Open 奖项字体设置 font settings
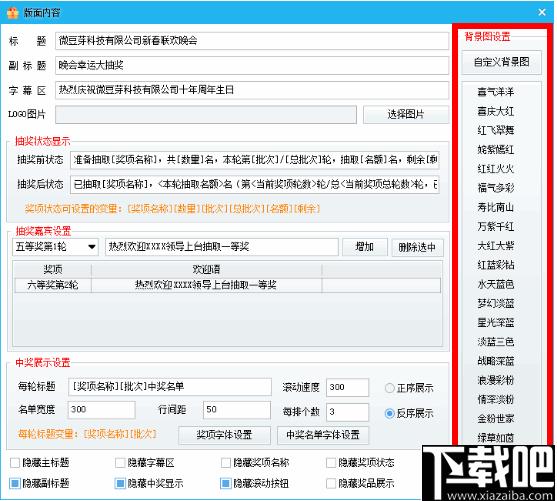This screenshot has height=501, width=557. tap(225, 435)
